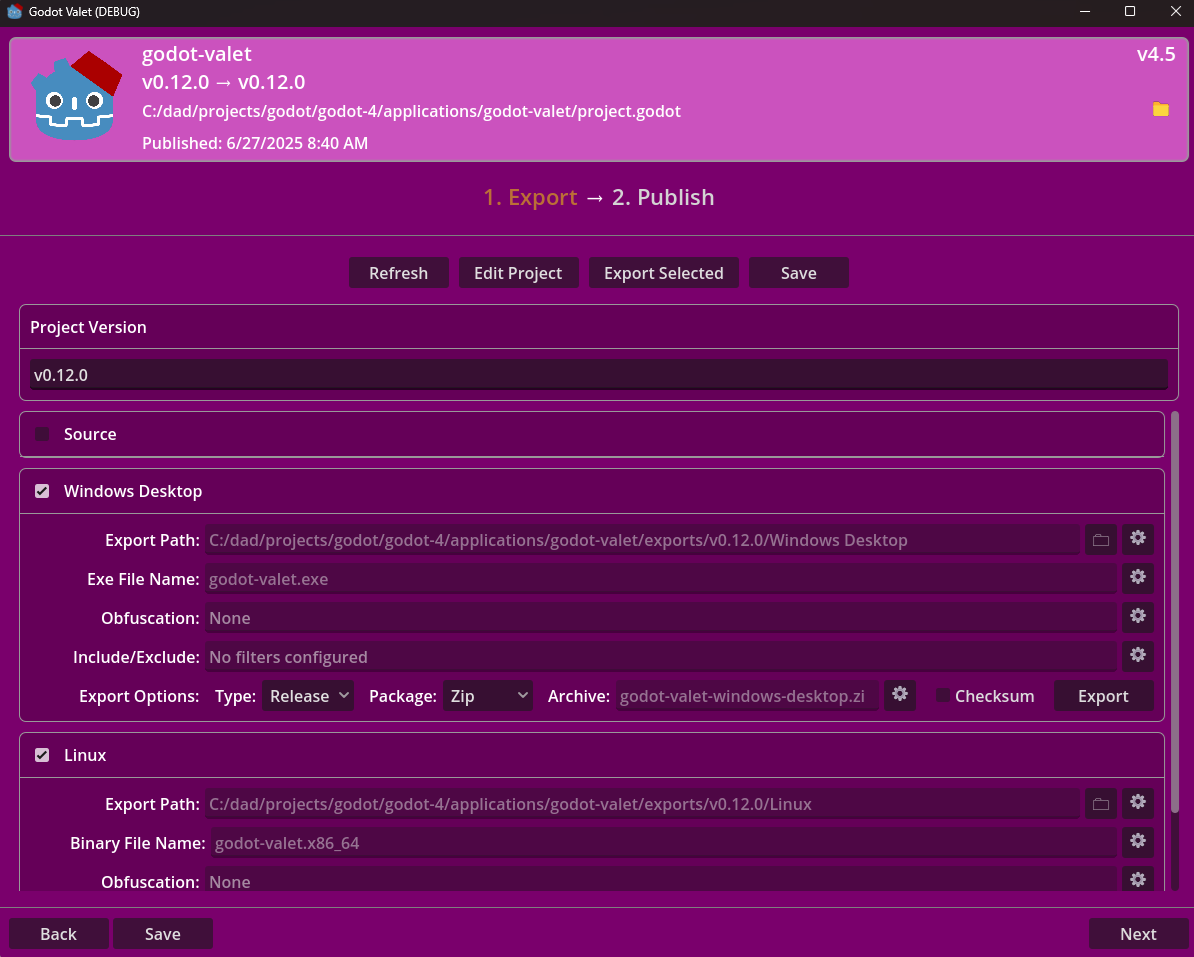Viewport: 1194px width, 957px height.
Task: Open the Package dropdown showing Zip
Action: point(488,696)
